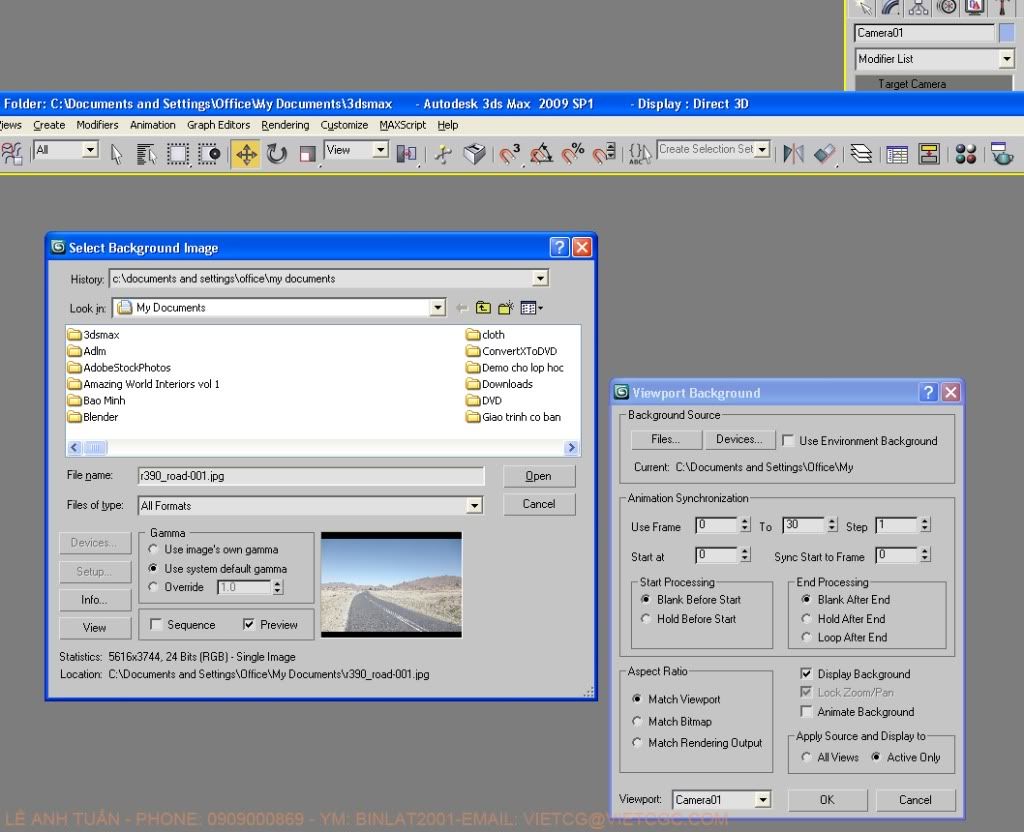Activate Select by Name tool
The width and height of the screenshot is (1024, 832).
[146, 154]
